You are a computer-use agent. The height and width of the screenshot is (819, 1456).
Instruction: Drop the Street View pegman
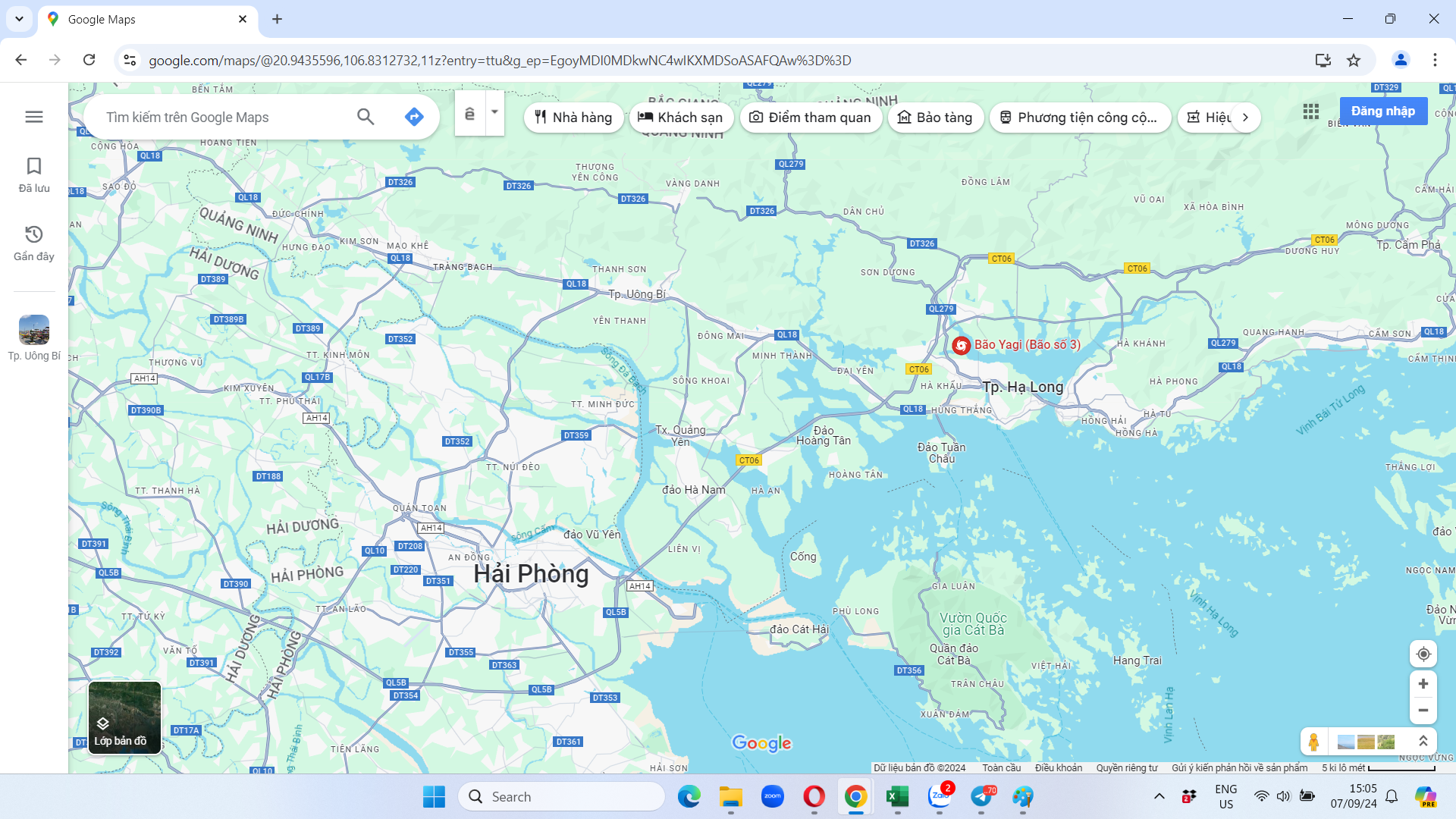1314,742
